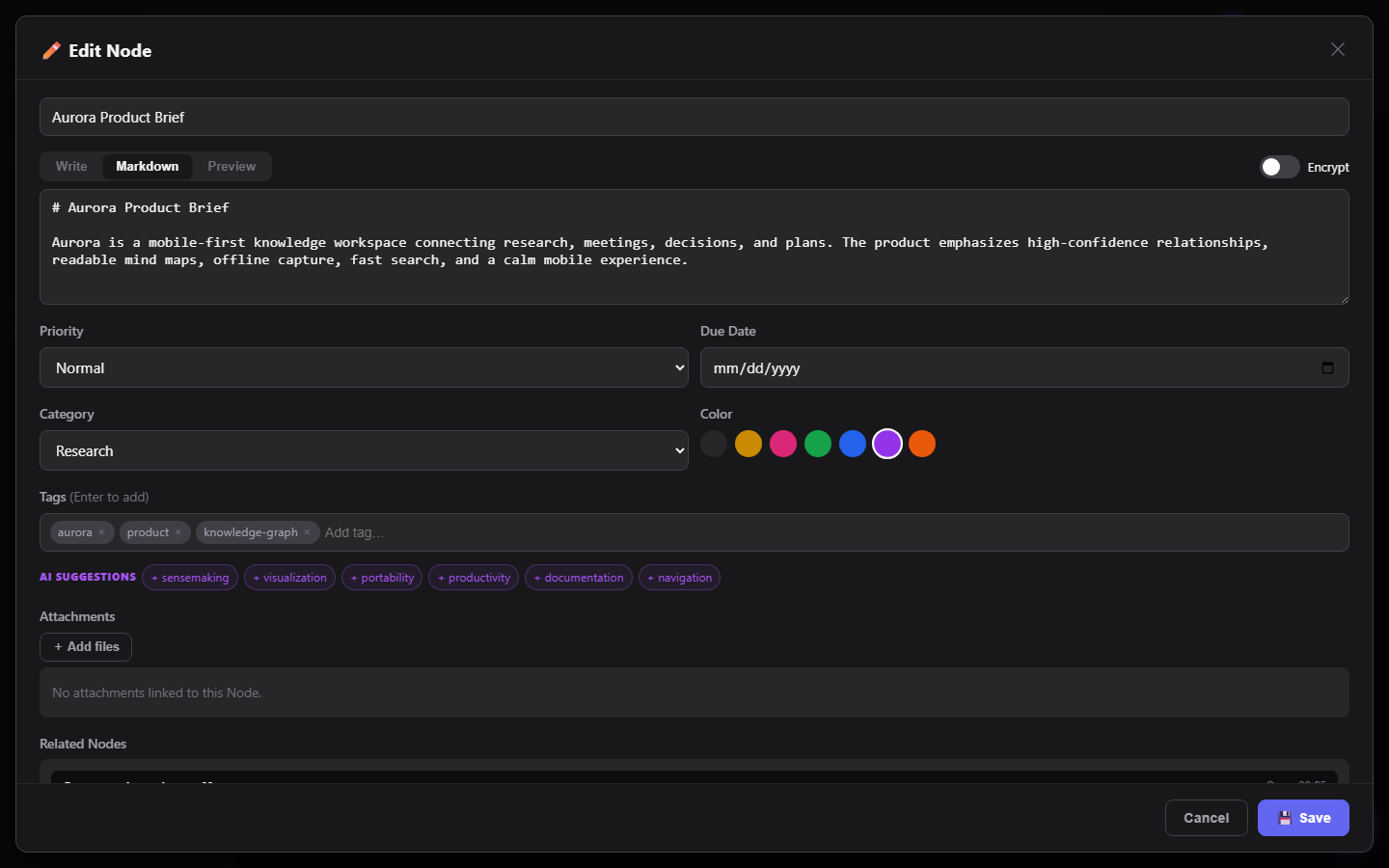The image size is (1389, 868).
Task: Add the sensemaking suggested tag
Action: [x=190, y=578]
